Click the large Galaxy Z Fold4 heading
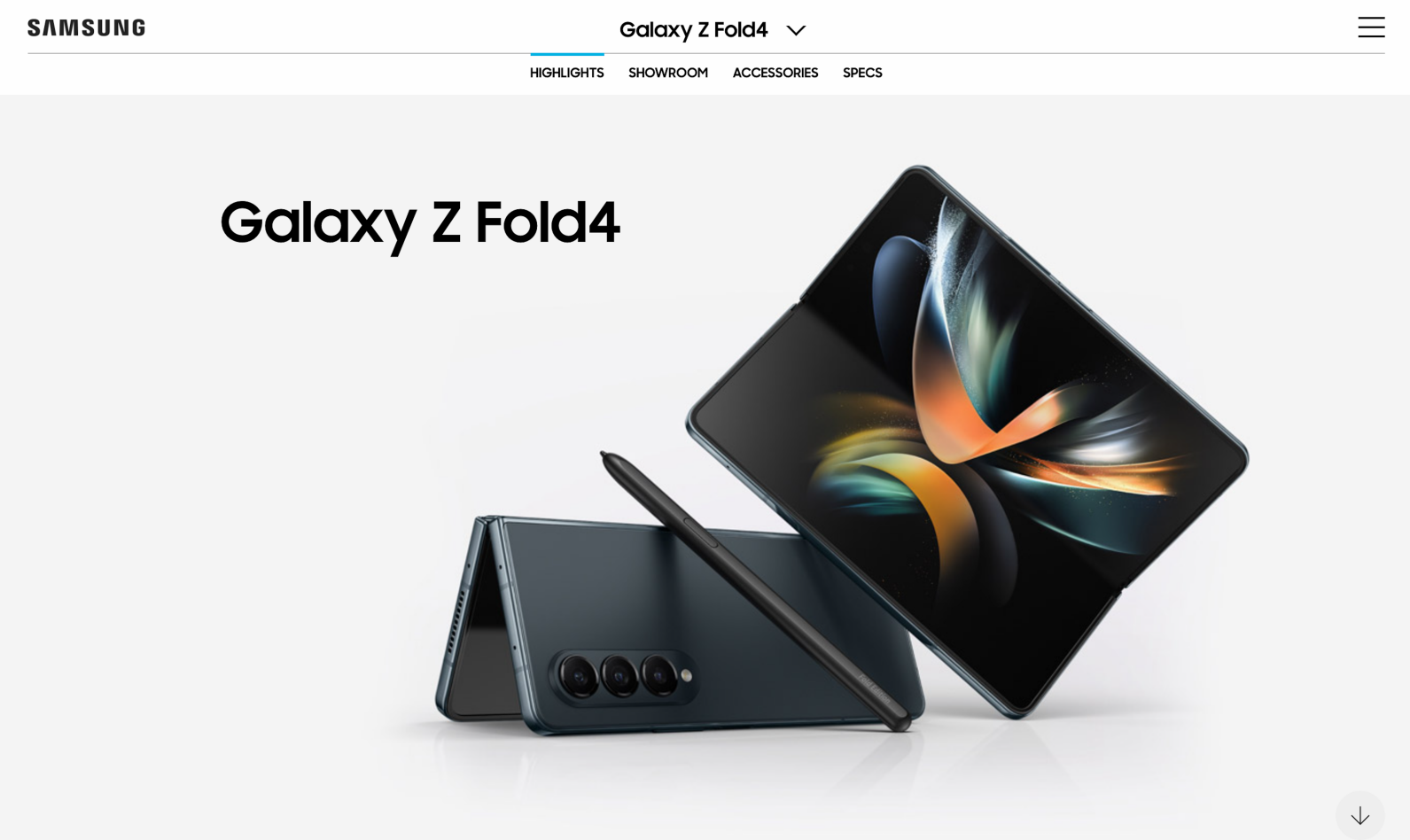 pyautogui.click(x=420, y=223)
